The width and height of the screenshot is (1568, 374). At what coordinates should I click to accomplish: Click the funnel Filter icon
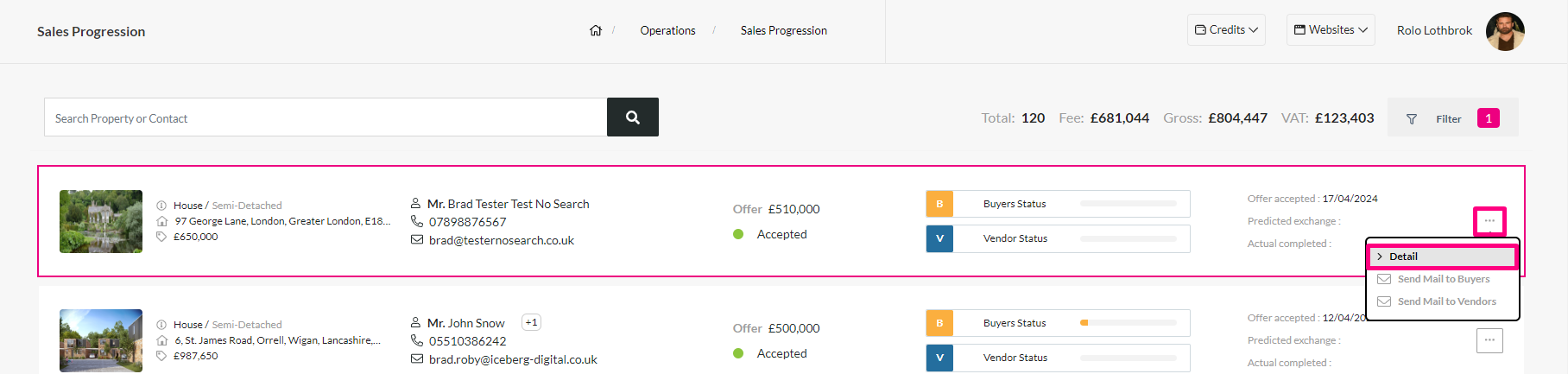tap(1412, 119)
